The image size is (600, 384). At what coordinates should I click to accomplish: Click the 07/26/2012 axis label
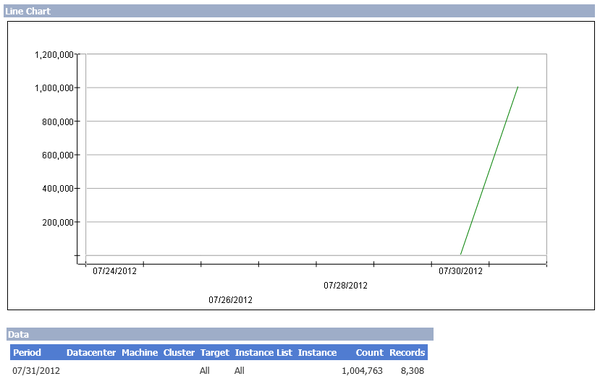230,300
